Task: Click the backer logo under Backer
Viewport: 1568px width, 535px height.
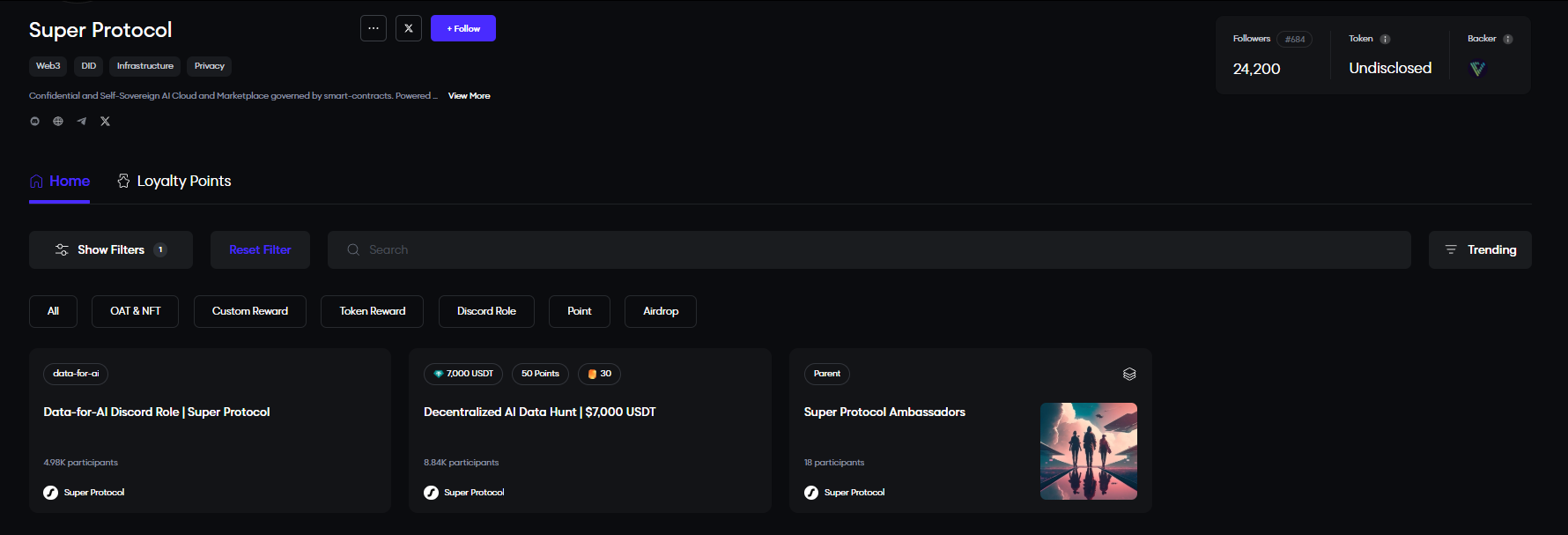Action: [1478, 69]
